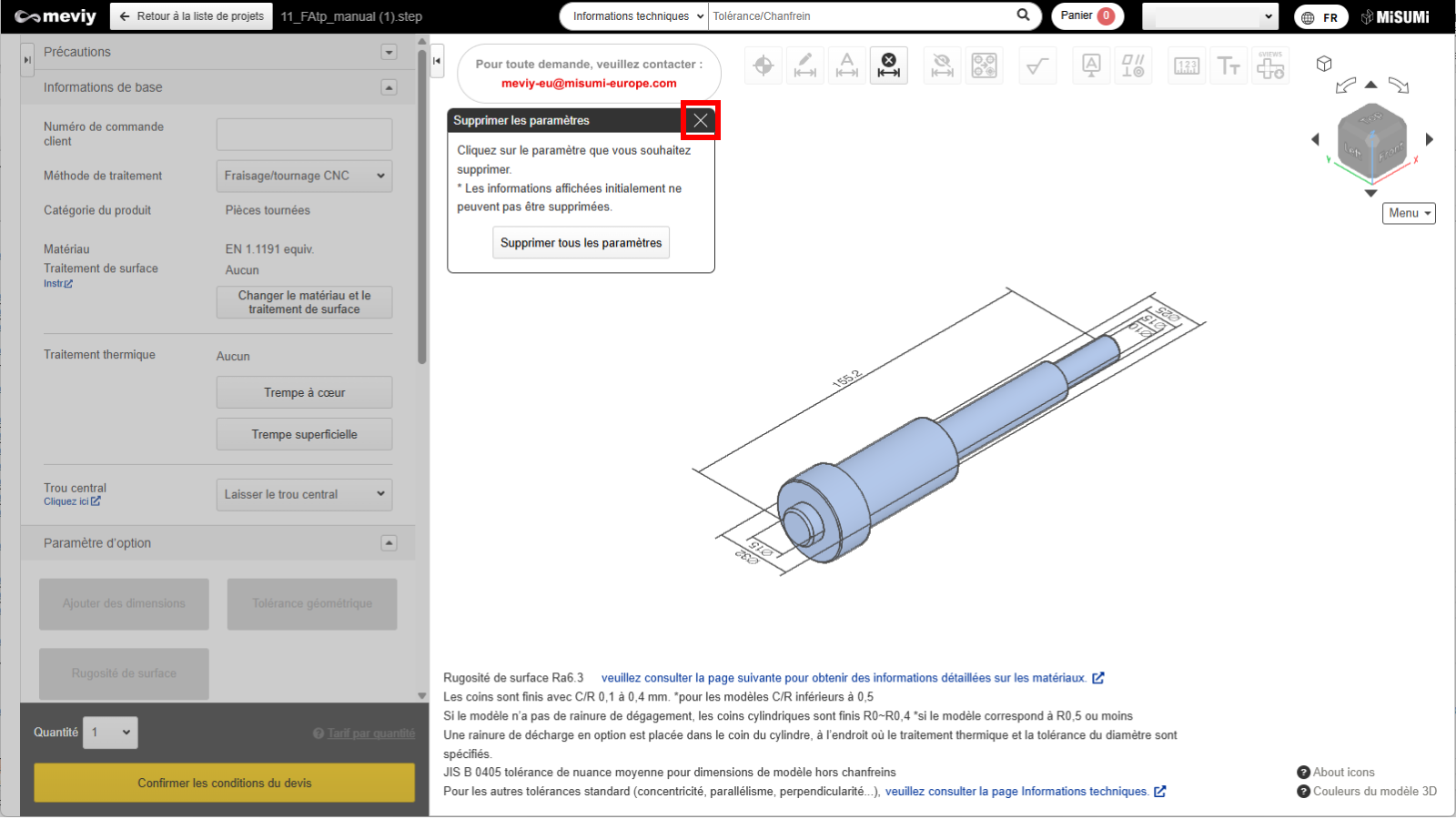Select the surface roughness checkmark tool
Viewport: 1456px width, 819px height.
pyautogui.click(x=1037, y=66)
